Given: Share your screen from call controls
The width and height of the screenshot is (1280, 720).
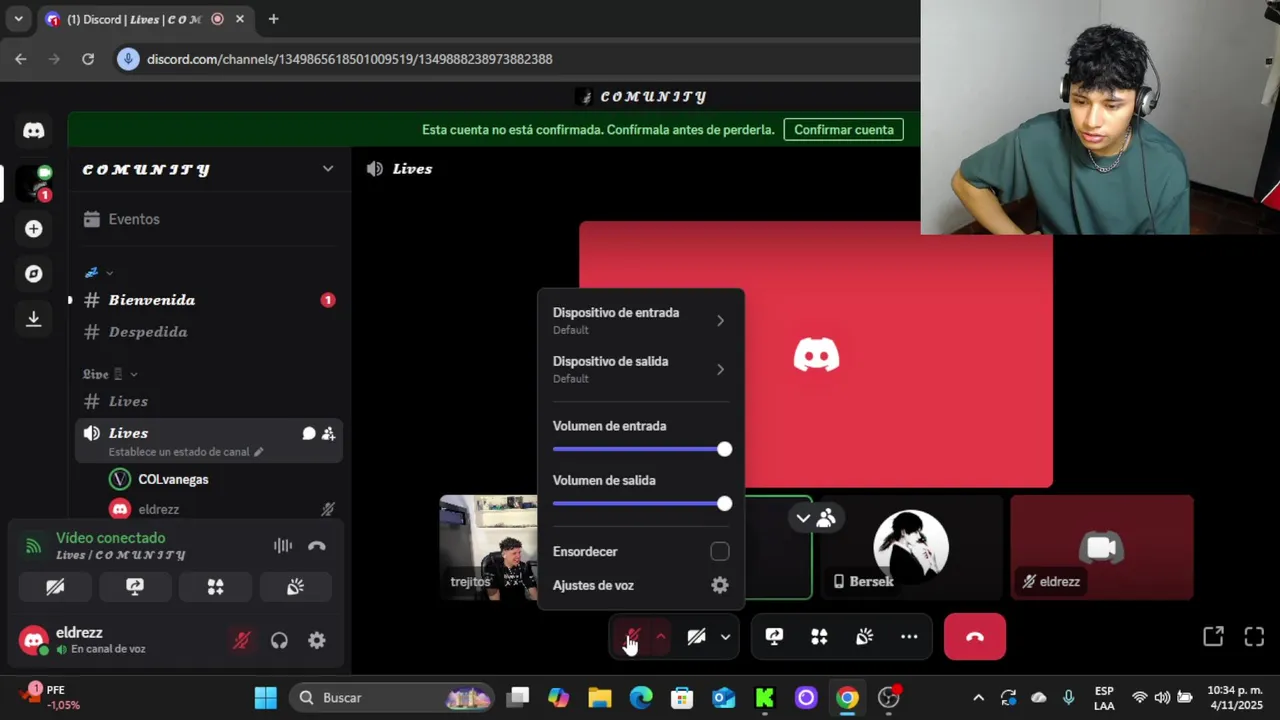Looking at the screenshot, I should click(774, 637).
